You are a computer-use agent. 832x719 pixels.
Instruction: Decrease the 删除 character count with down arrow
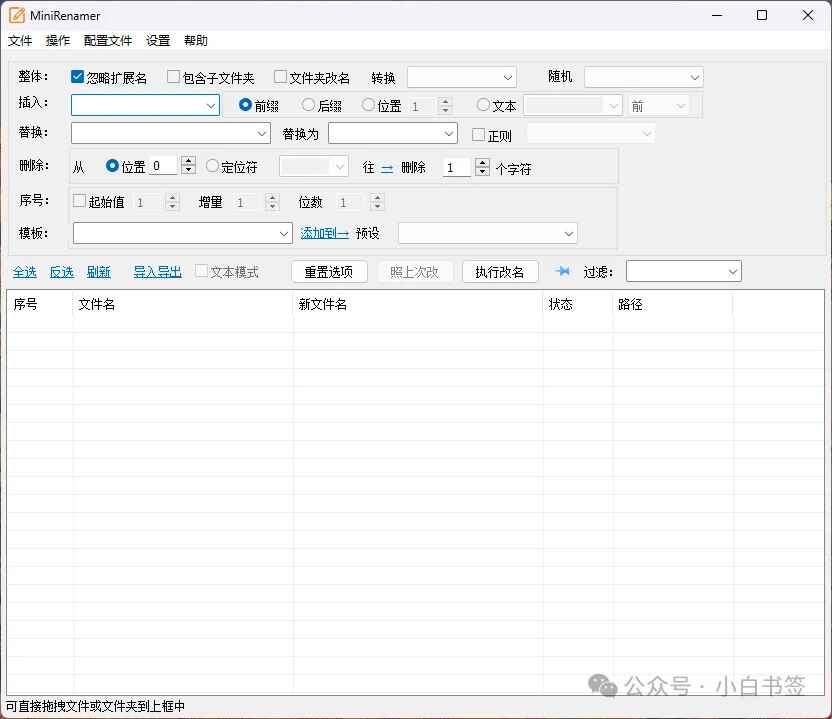pyautogui.click(x=482, y=172)
